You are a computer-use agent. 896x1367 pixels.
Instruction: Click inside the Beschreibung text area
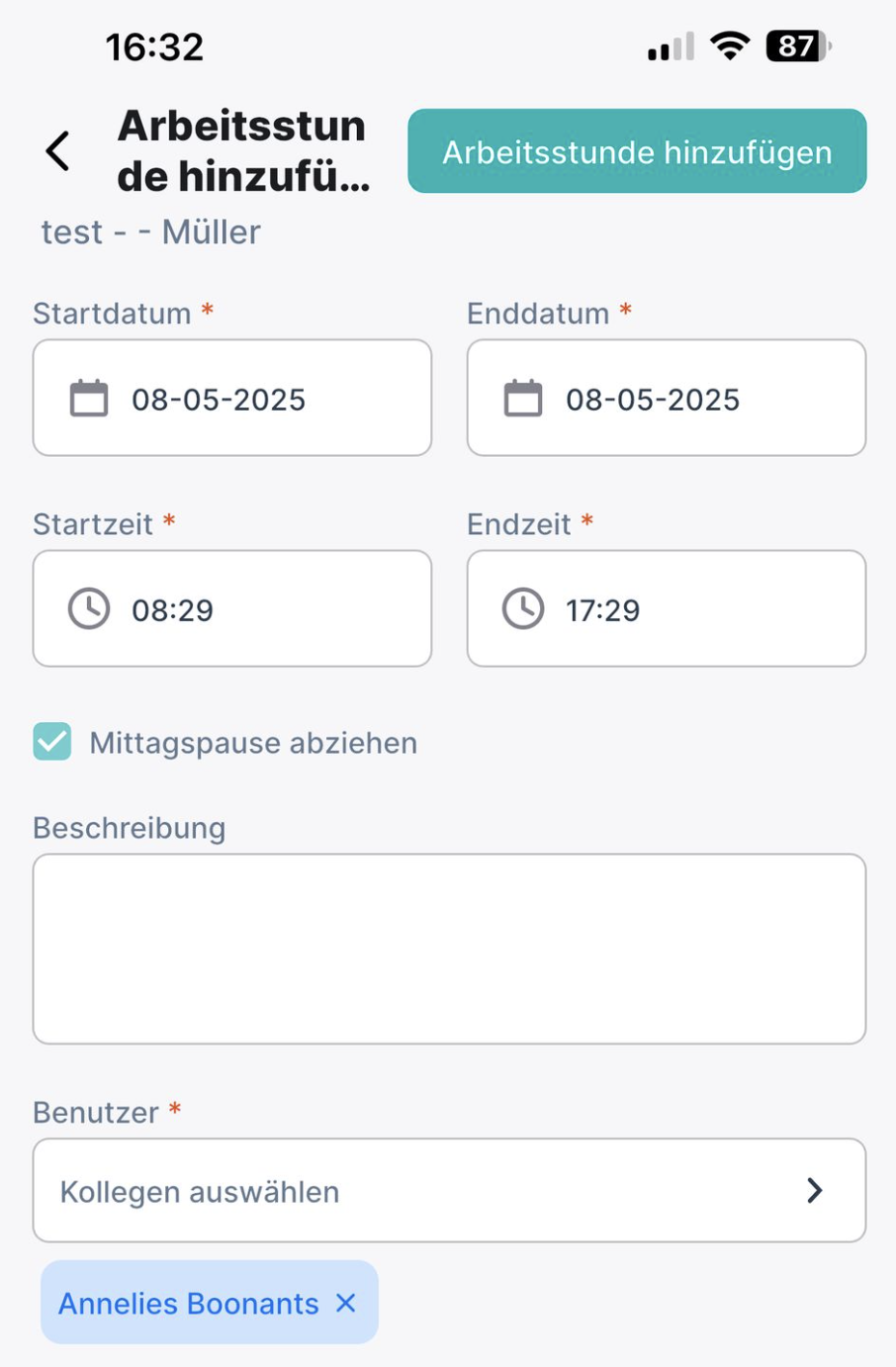[449, 949]
